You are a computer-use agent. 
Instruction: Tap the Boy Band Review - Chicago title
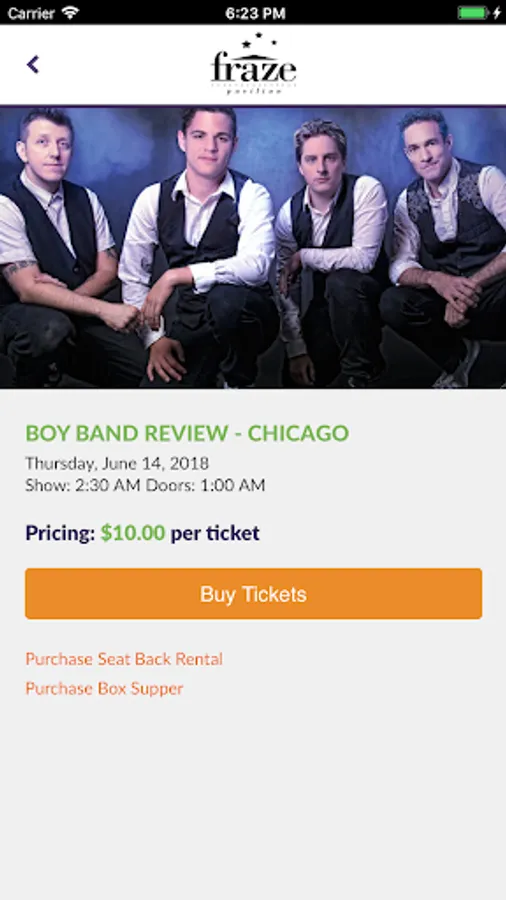tap(187, 433)
